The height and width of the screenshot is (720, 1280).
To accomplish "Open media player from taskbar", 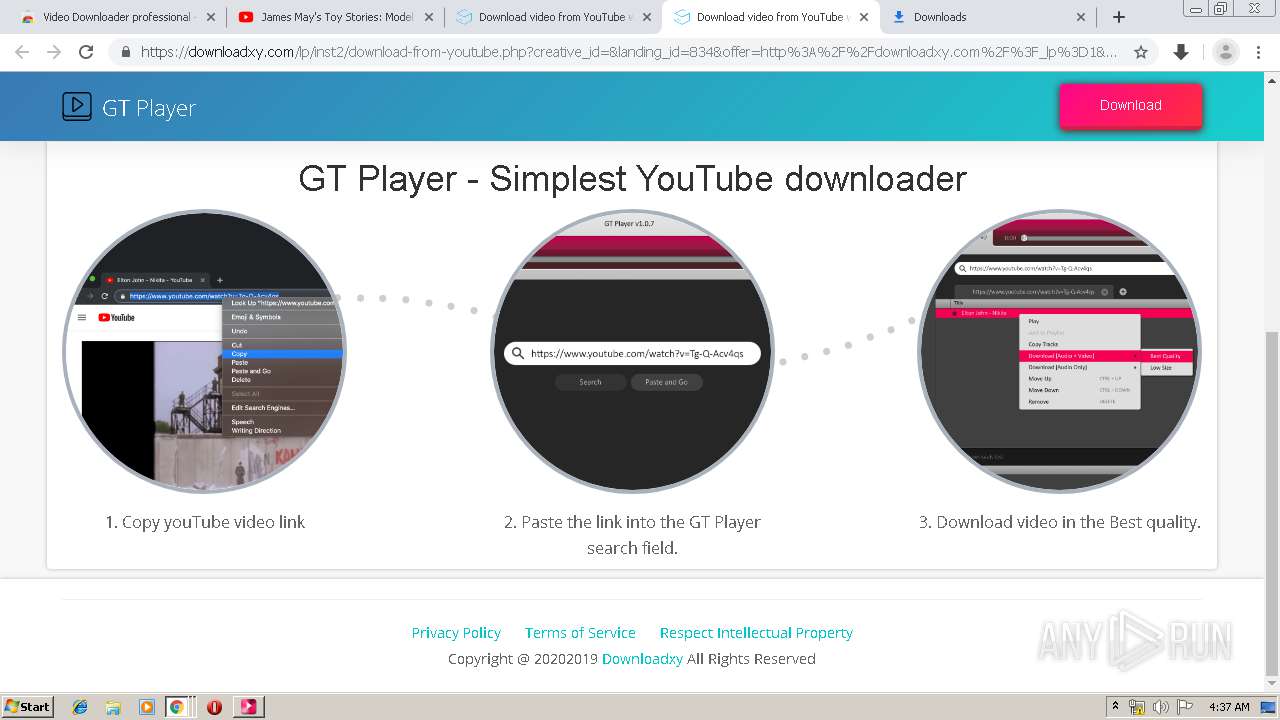I will tap(146, 707).
